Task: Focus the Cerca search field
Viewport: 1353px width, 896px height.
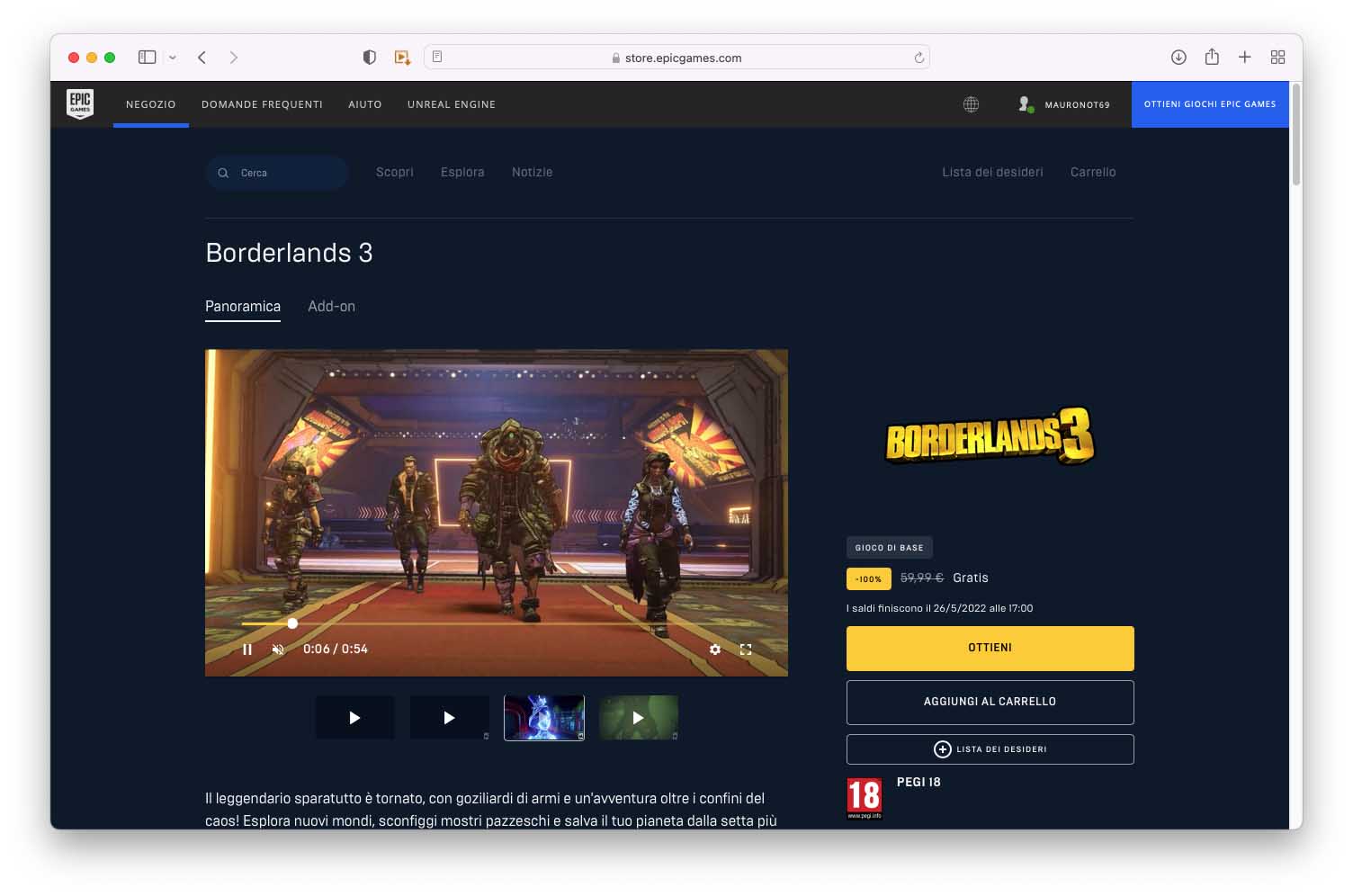Action: [x=277, y=173]
